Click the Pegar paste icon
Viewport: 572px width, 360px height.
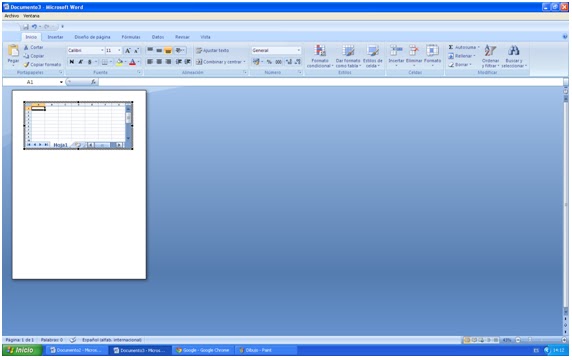(13, 51)
